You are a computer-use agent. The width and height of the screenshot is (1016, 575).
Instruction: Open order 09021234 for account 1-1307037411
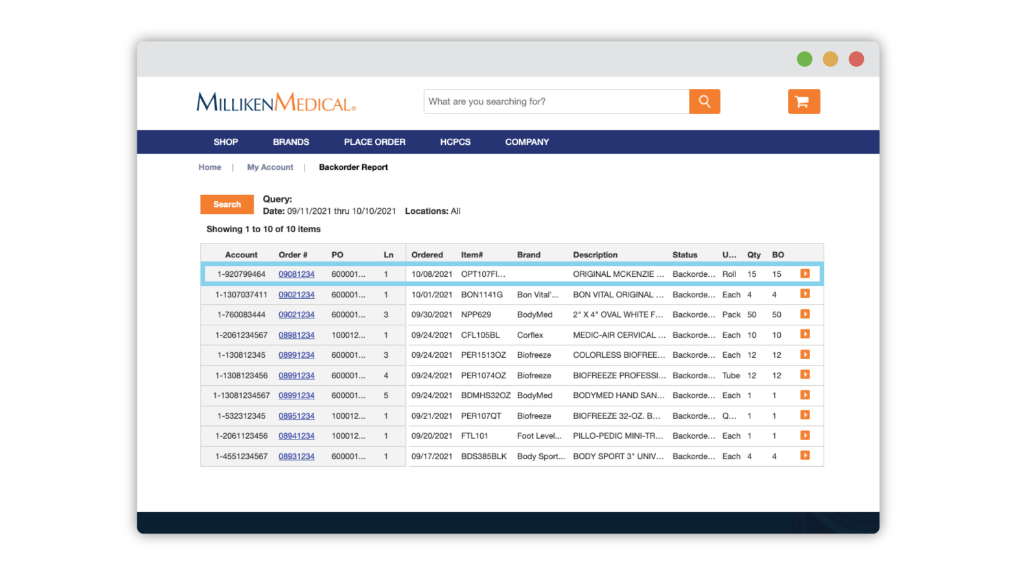[296, 294]
